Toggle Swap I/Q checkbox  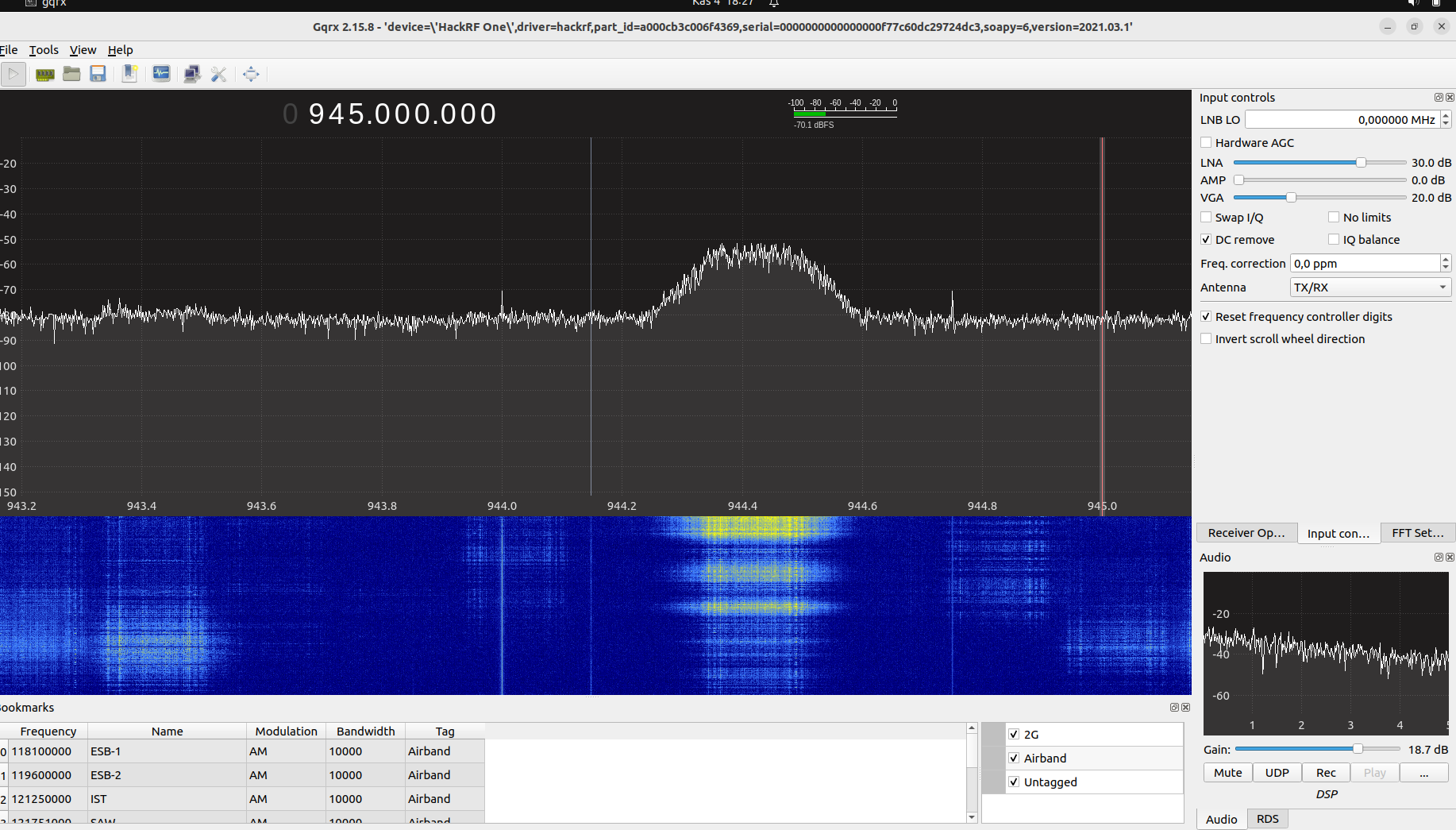(1206, 217)
